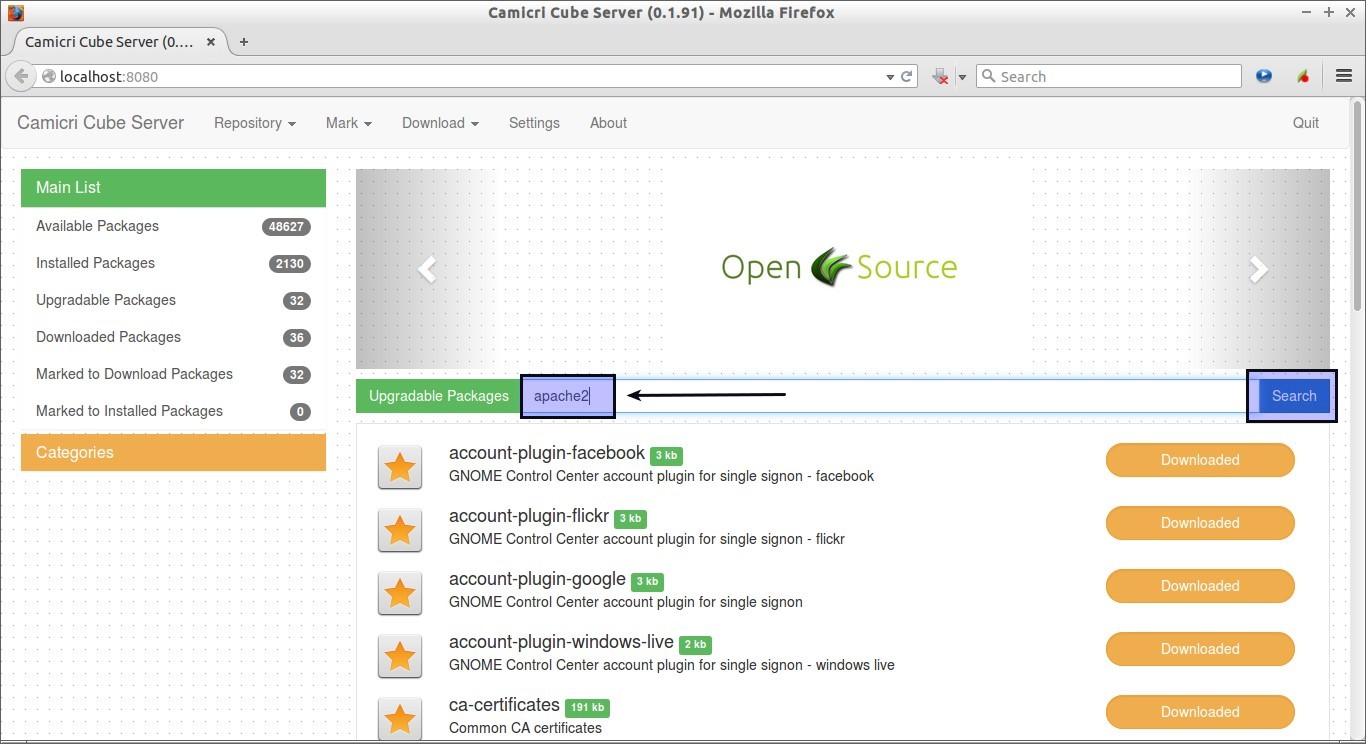Click the Firefox icon in title bar
The height and width of the screenshot is (744, 1366).
(x=15, y=13)
